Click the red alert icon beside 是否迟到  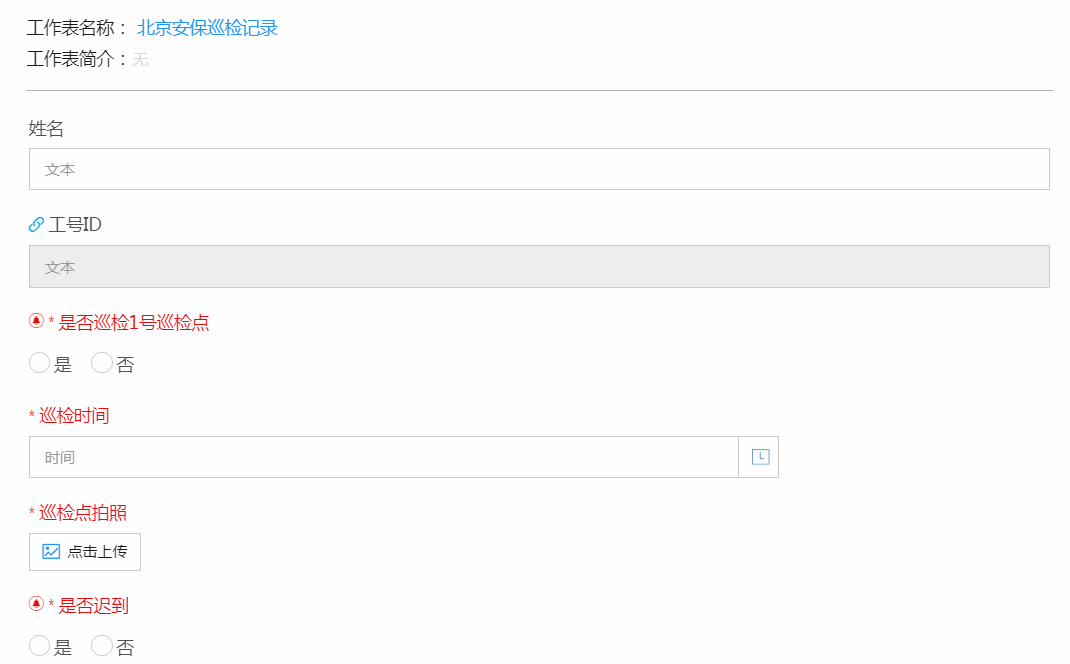coord(36,603)
